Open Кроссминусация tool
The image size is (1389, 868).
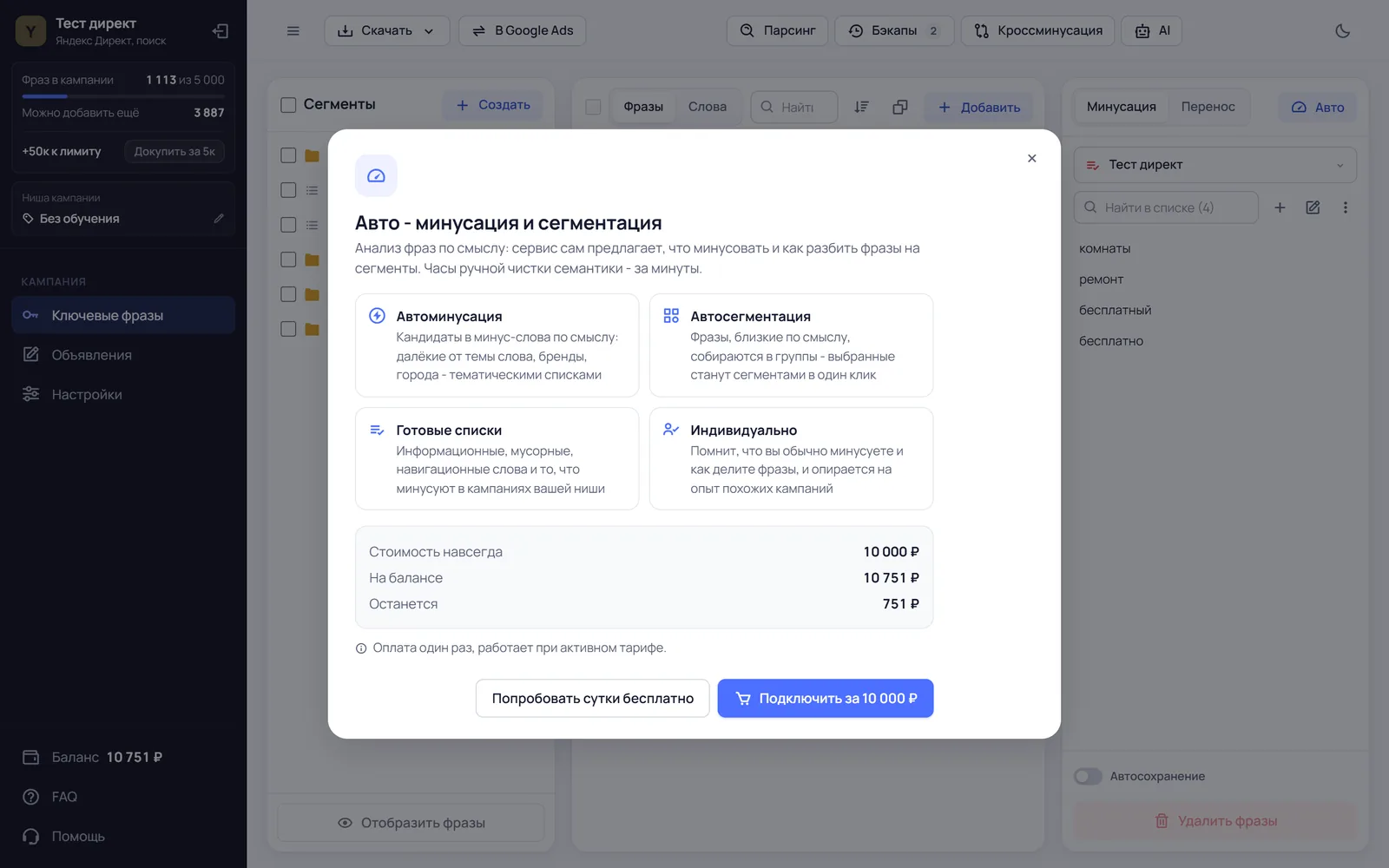tap(1038, 31)
